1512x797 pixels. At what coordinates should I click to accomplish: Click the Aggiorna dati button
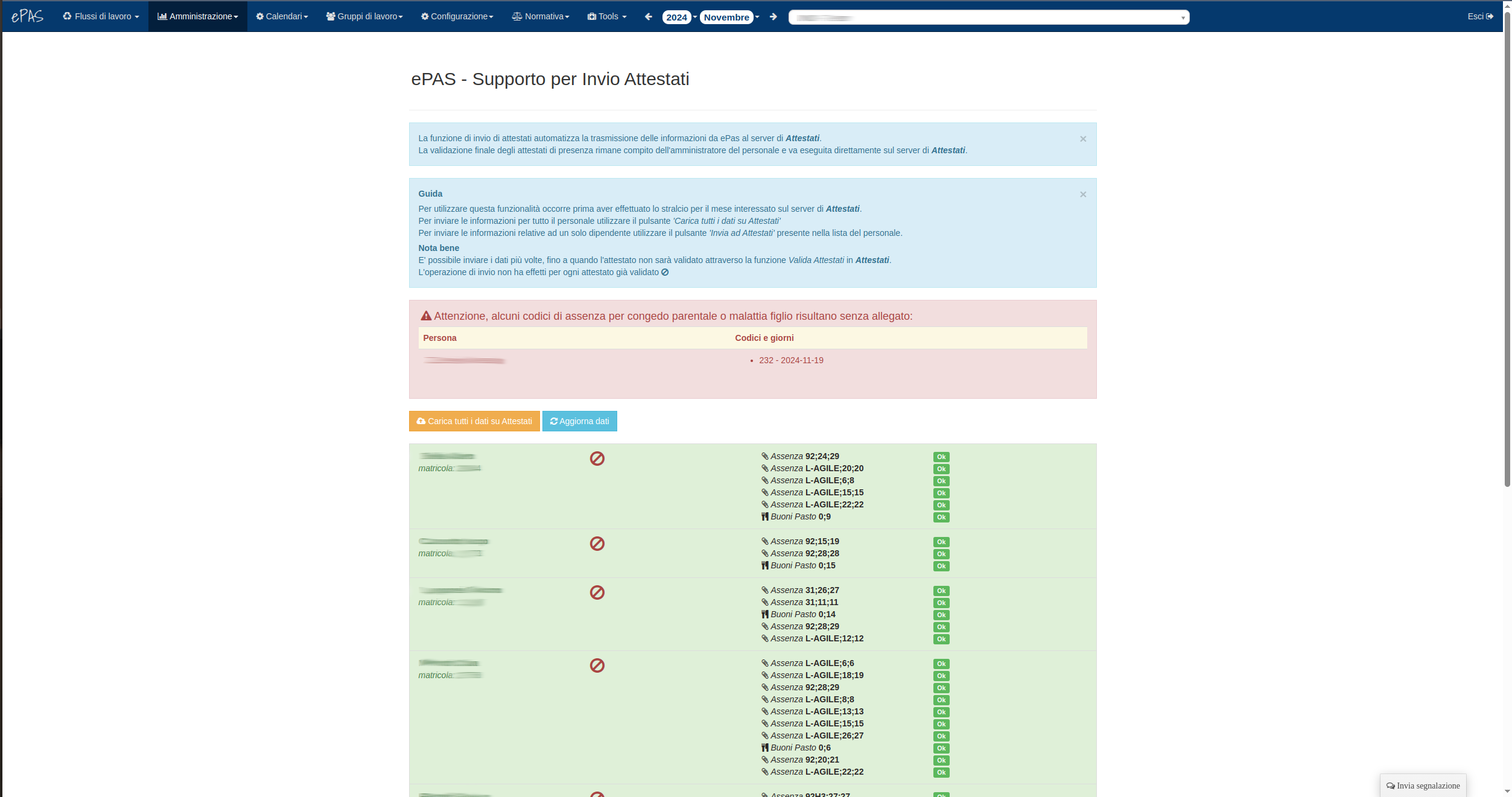[x=579, y=421]
